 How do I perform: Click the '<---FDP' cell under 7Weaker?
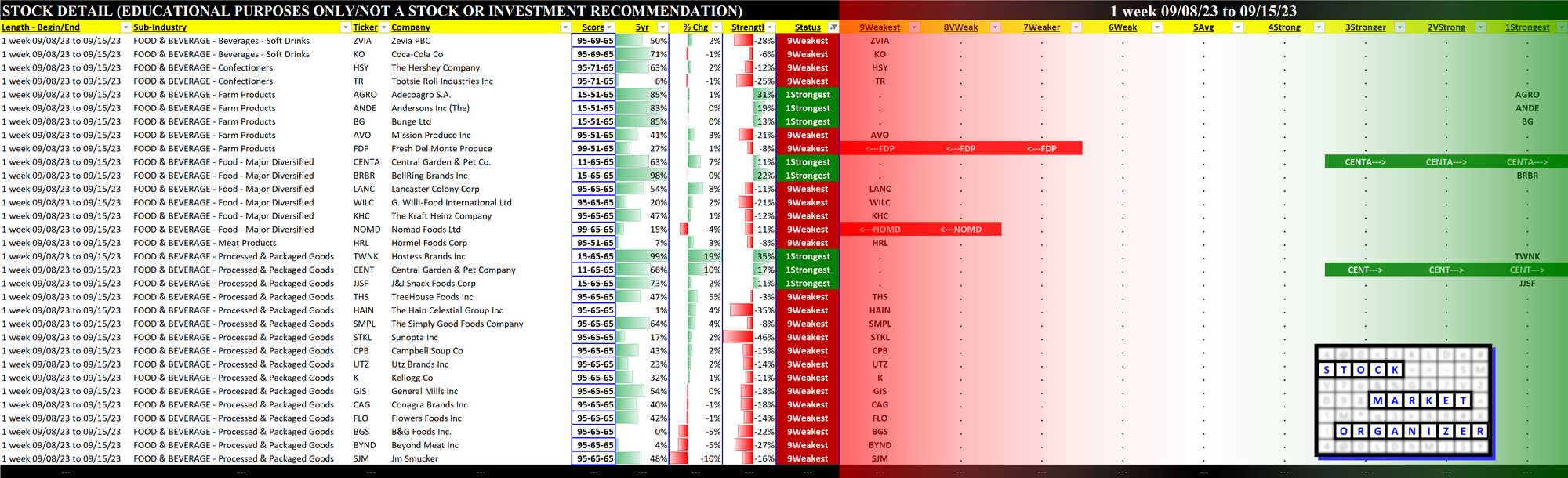click(x=1043, y=148)
